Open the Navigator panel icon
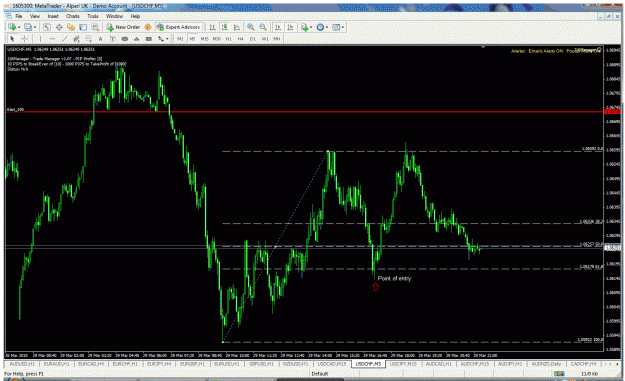The width and height of the screenshot is (625, 381). point(71,27)
